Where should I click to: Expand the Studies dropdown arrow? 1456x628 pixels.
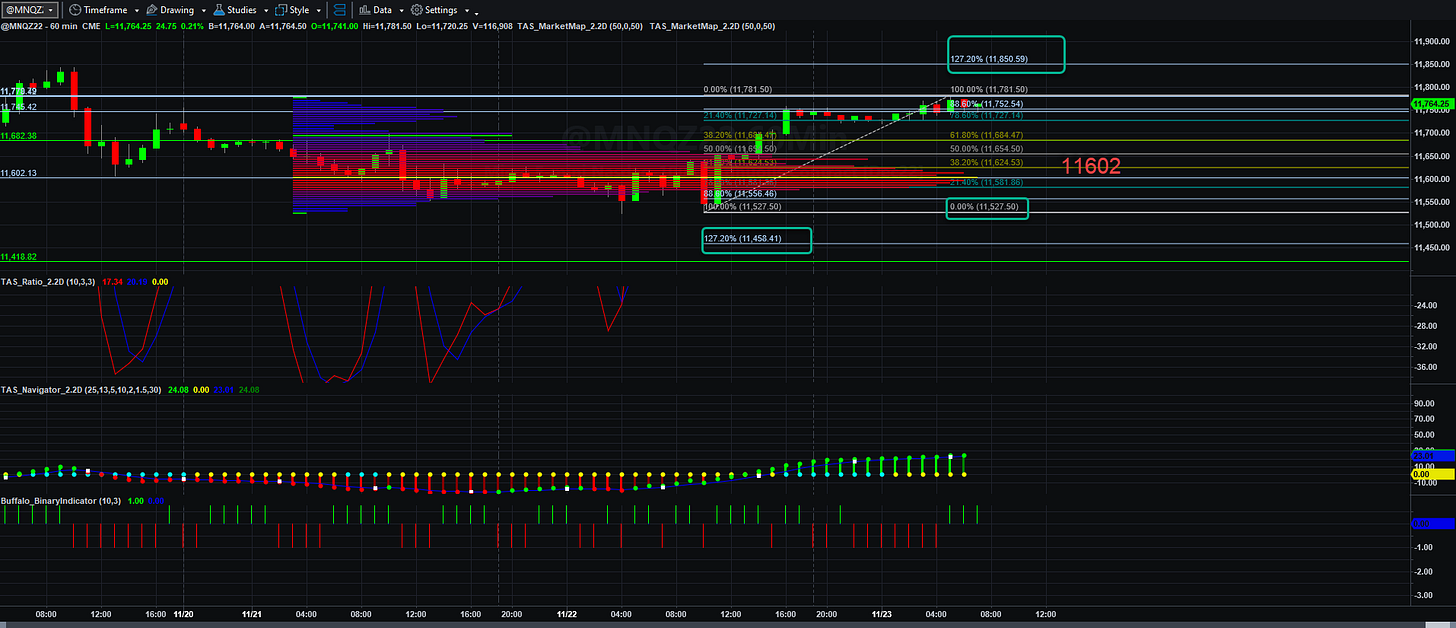click(264, 10)
